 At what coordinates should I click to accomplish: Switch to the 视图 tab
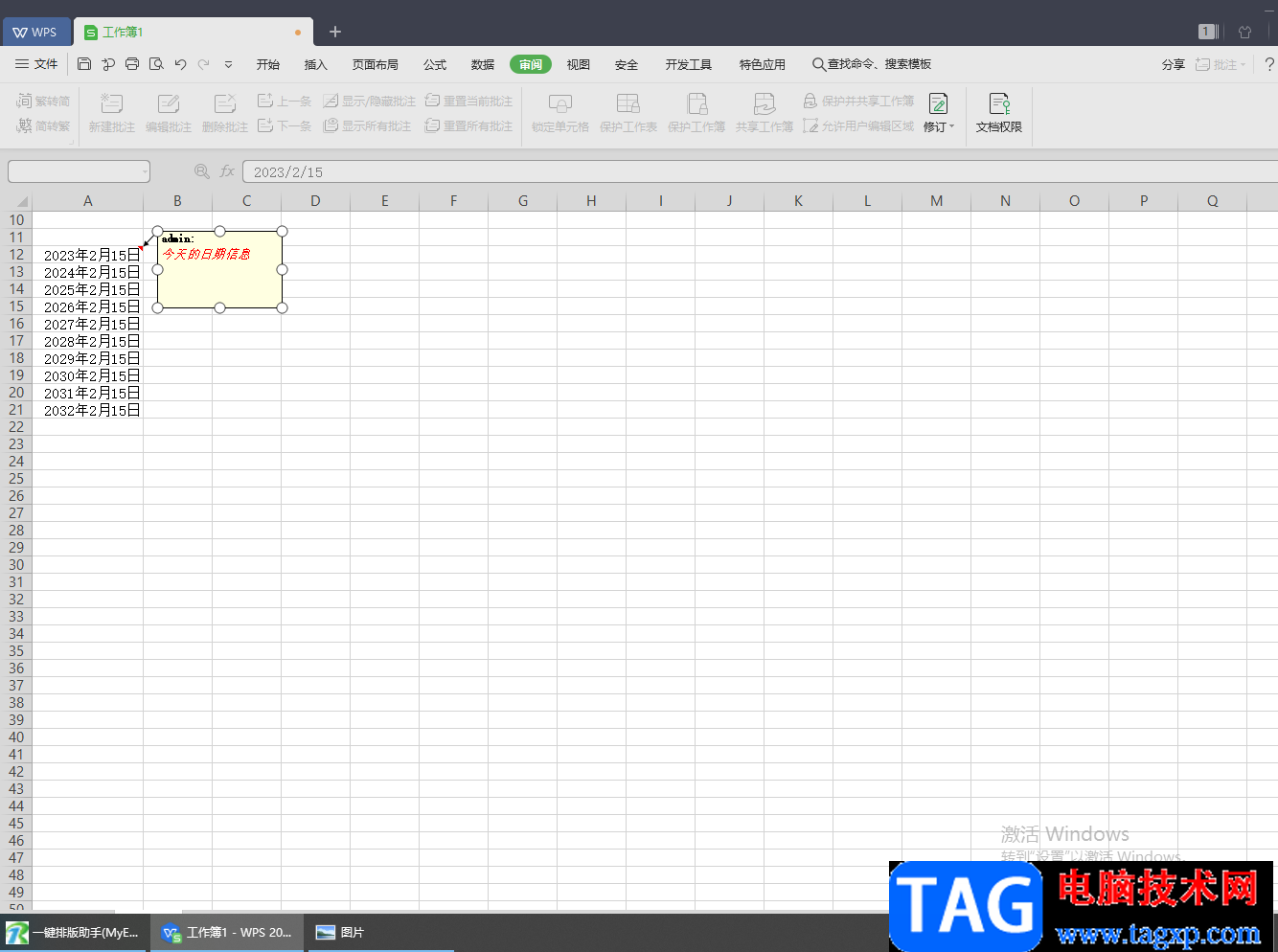(x=579, y=64)
